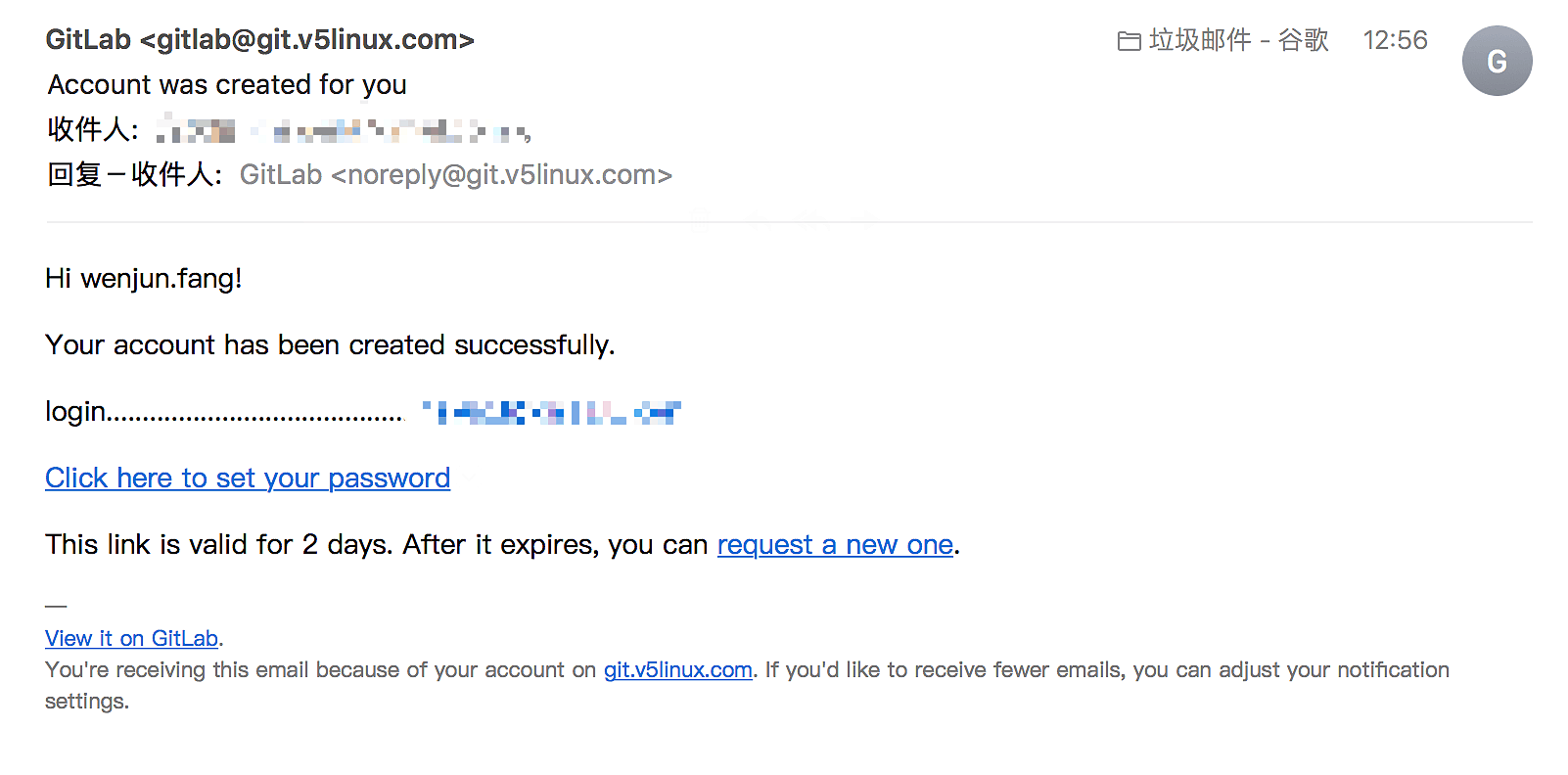Click sender address gitlab@git.v5linux.com
Image resolution: width=1568 pixels, height=775 pixels.
coord(306,40)
